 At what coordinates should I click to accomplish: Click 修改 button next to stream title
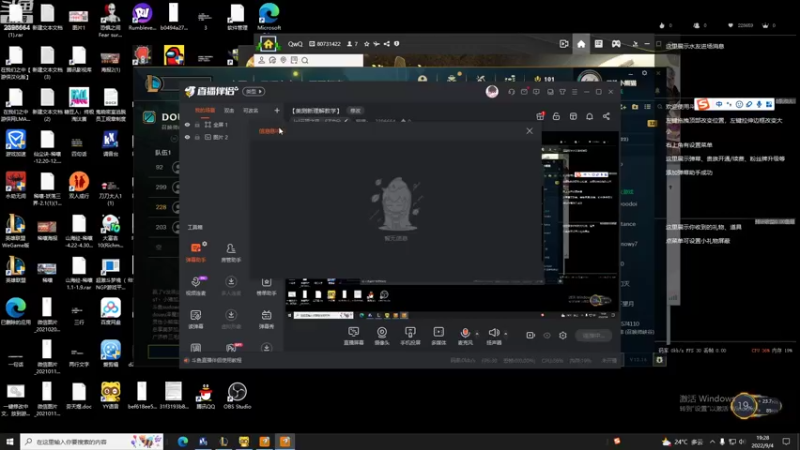coord(355,111)
